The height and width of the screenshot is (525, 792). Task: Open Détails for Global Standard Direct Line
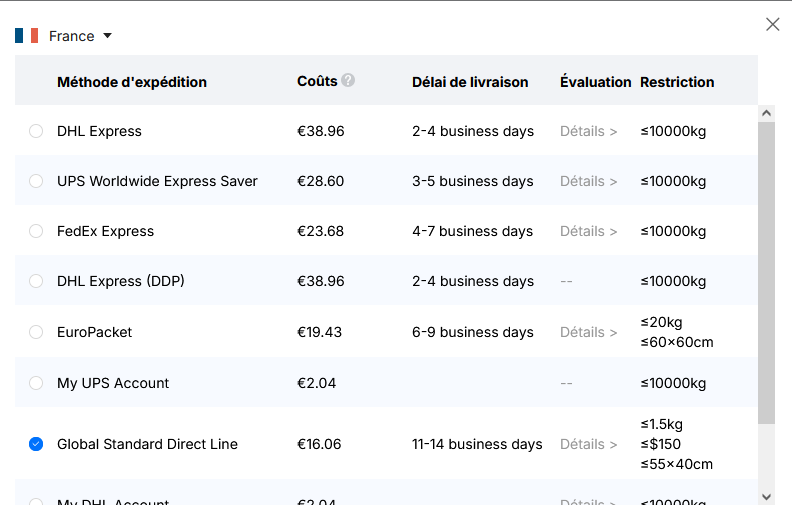click(588, 444)
